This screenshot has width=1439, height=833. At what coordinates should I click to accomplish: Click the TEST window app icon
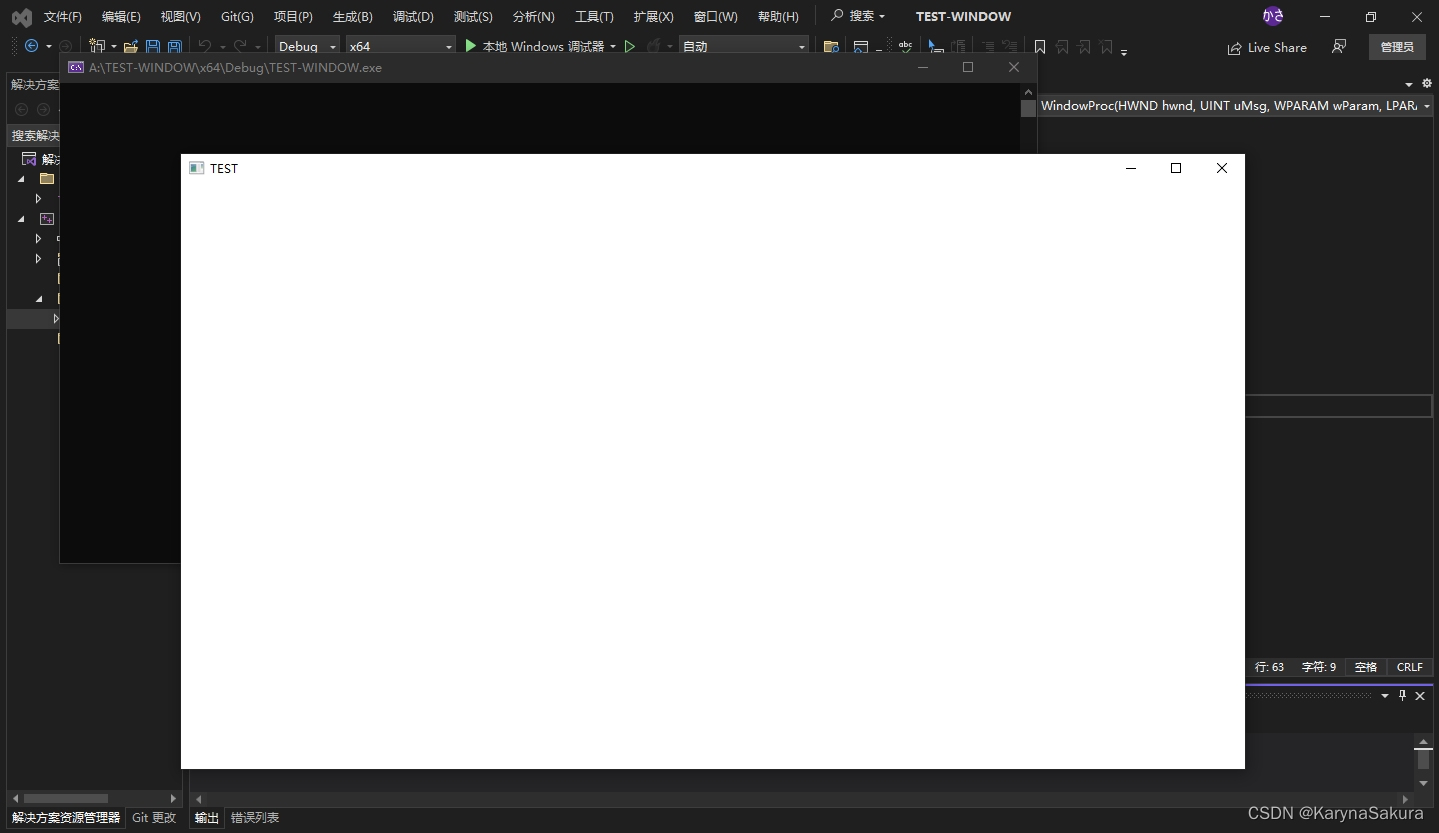(197, 168)
